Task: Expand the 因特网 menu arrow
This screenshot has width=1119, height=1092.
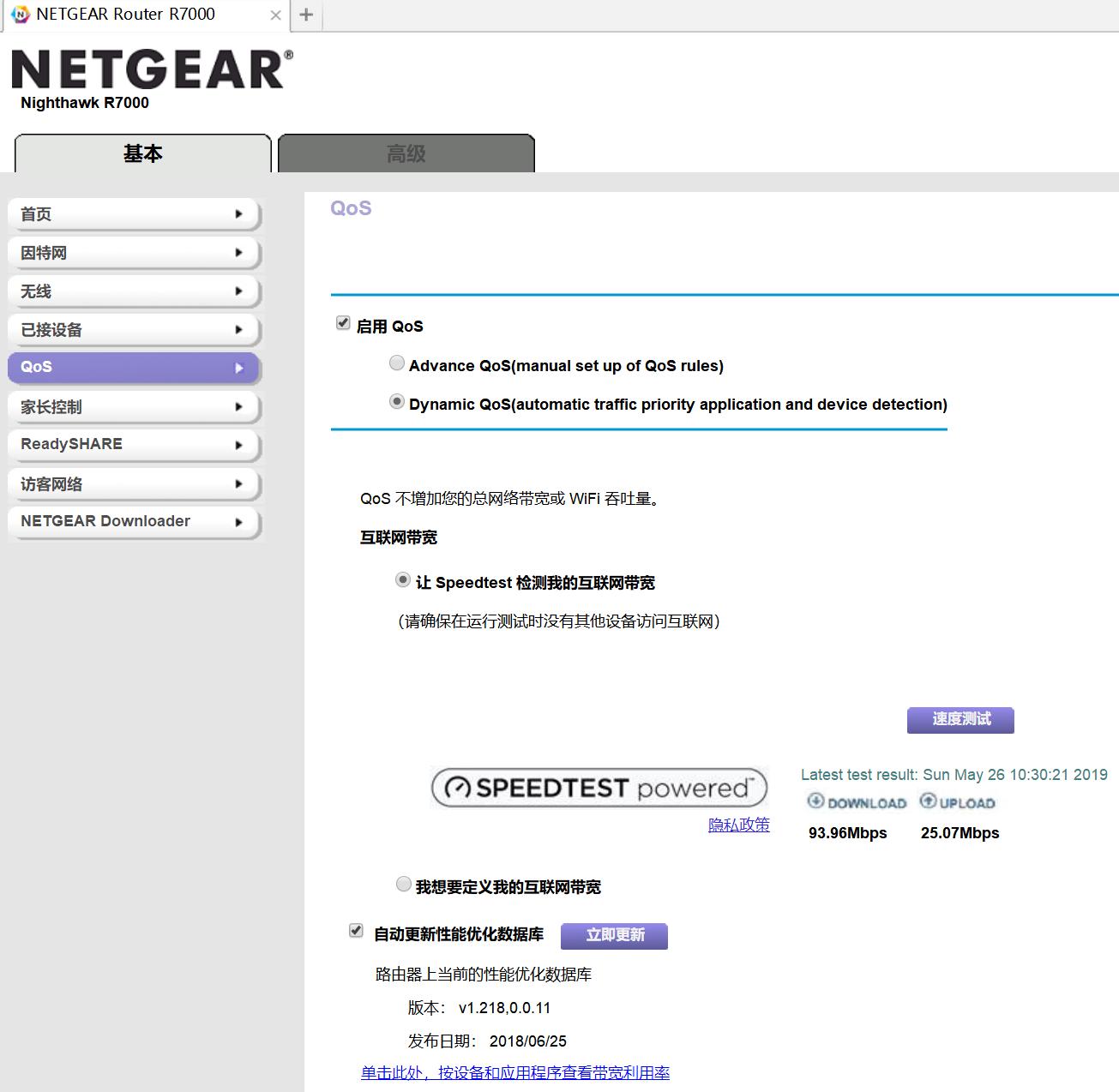Action: tap(239, 253)
